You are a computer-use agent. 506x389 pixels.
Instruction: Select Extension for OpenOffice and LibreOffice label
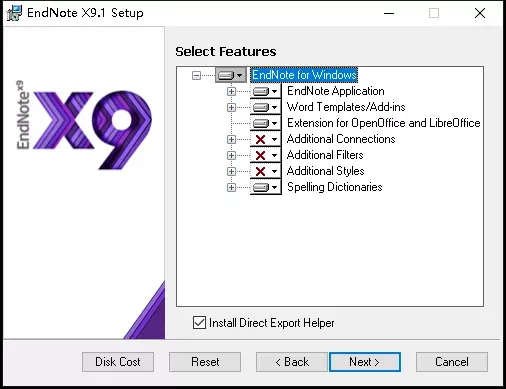[x=384, y=123]
